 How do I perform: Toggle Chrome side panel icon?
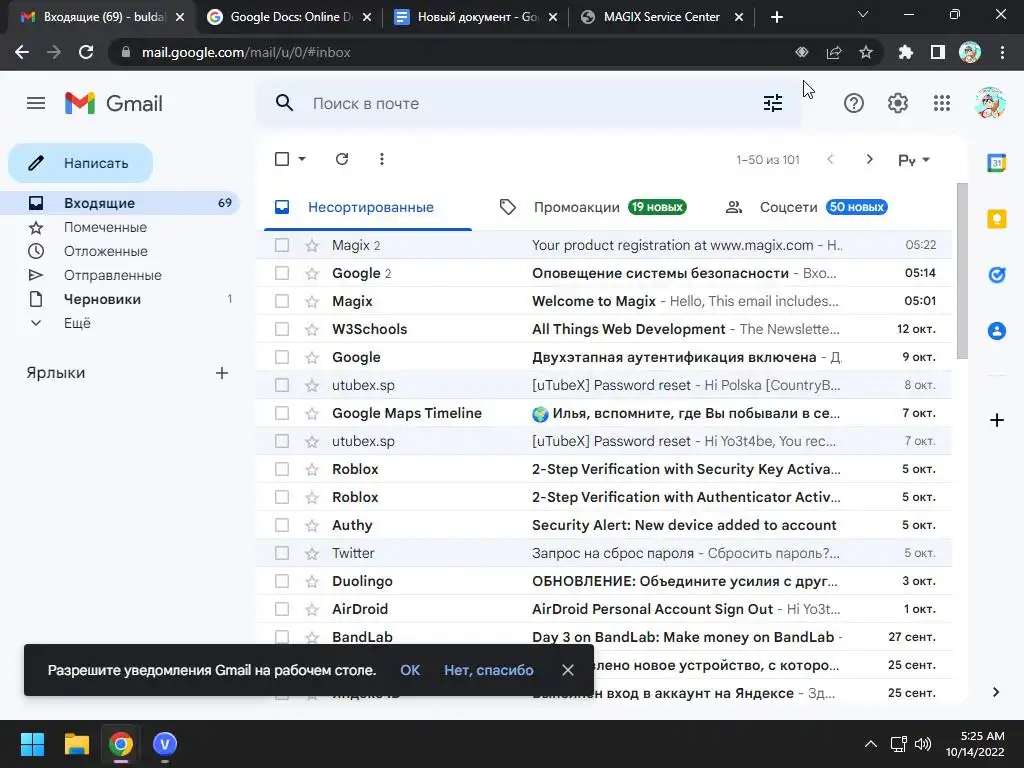point(938,52)
